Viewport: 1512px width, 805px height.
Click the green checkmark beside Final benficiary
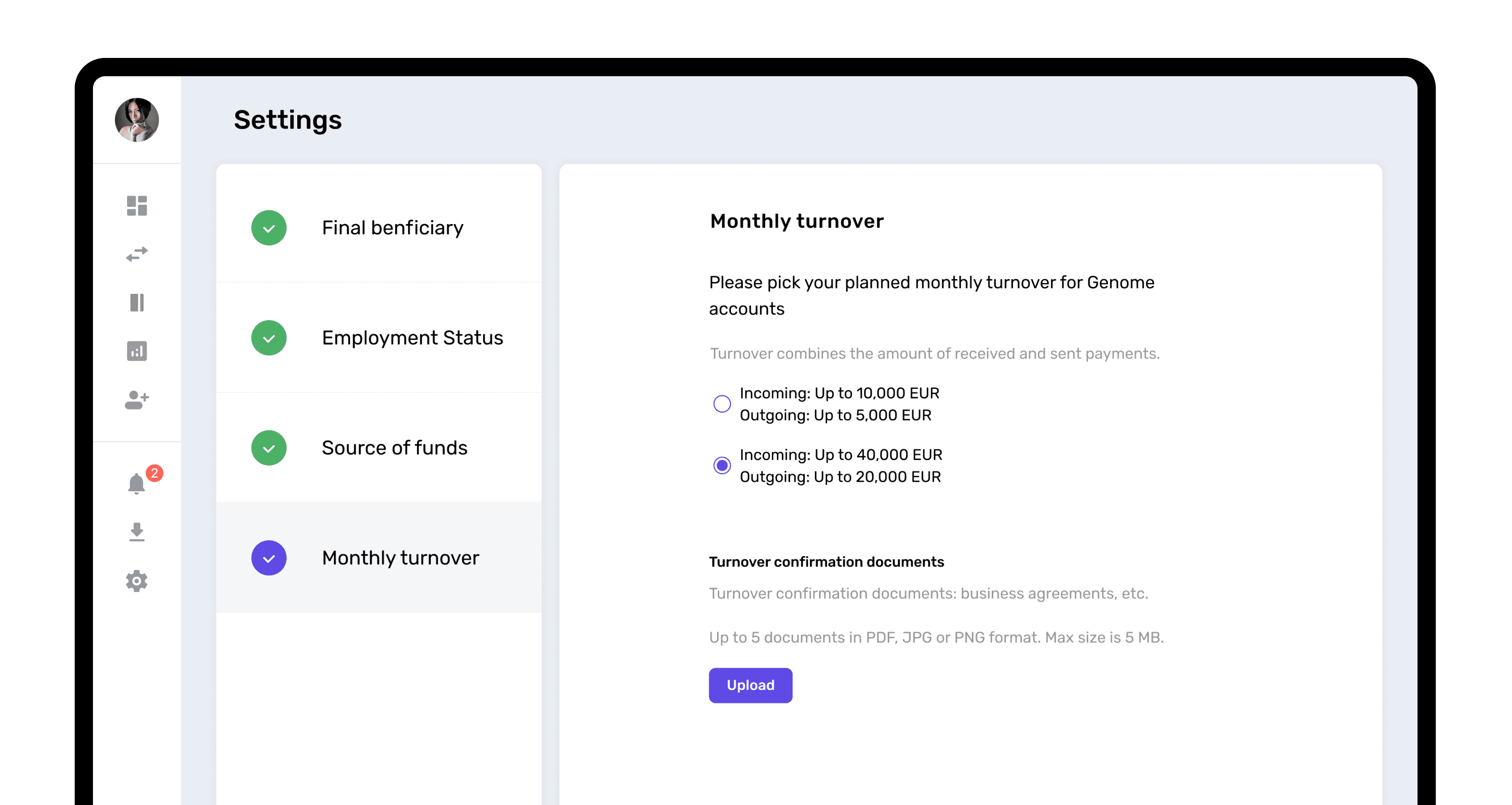pyautogui.click(x=269, y=228)
